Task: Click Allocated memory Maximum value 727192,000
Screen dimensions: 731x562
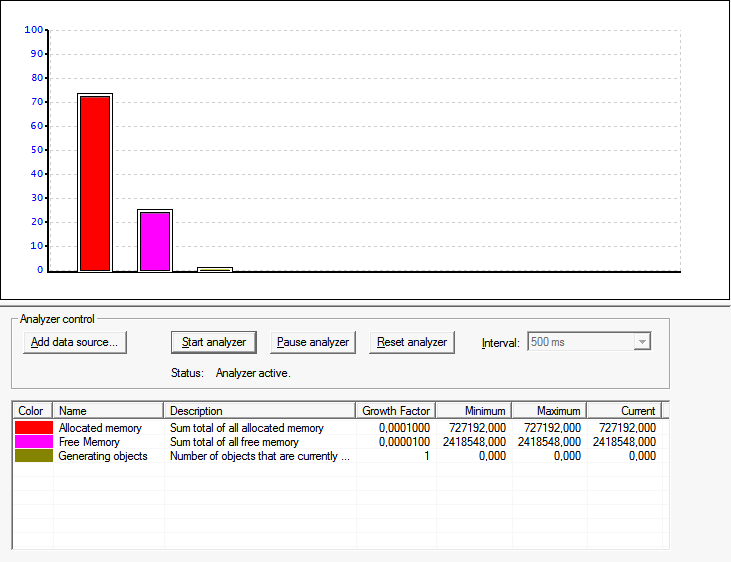Action: (x=552, y=428)
